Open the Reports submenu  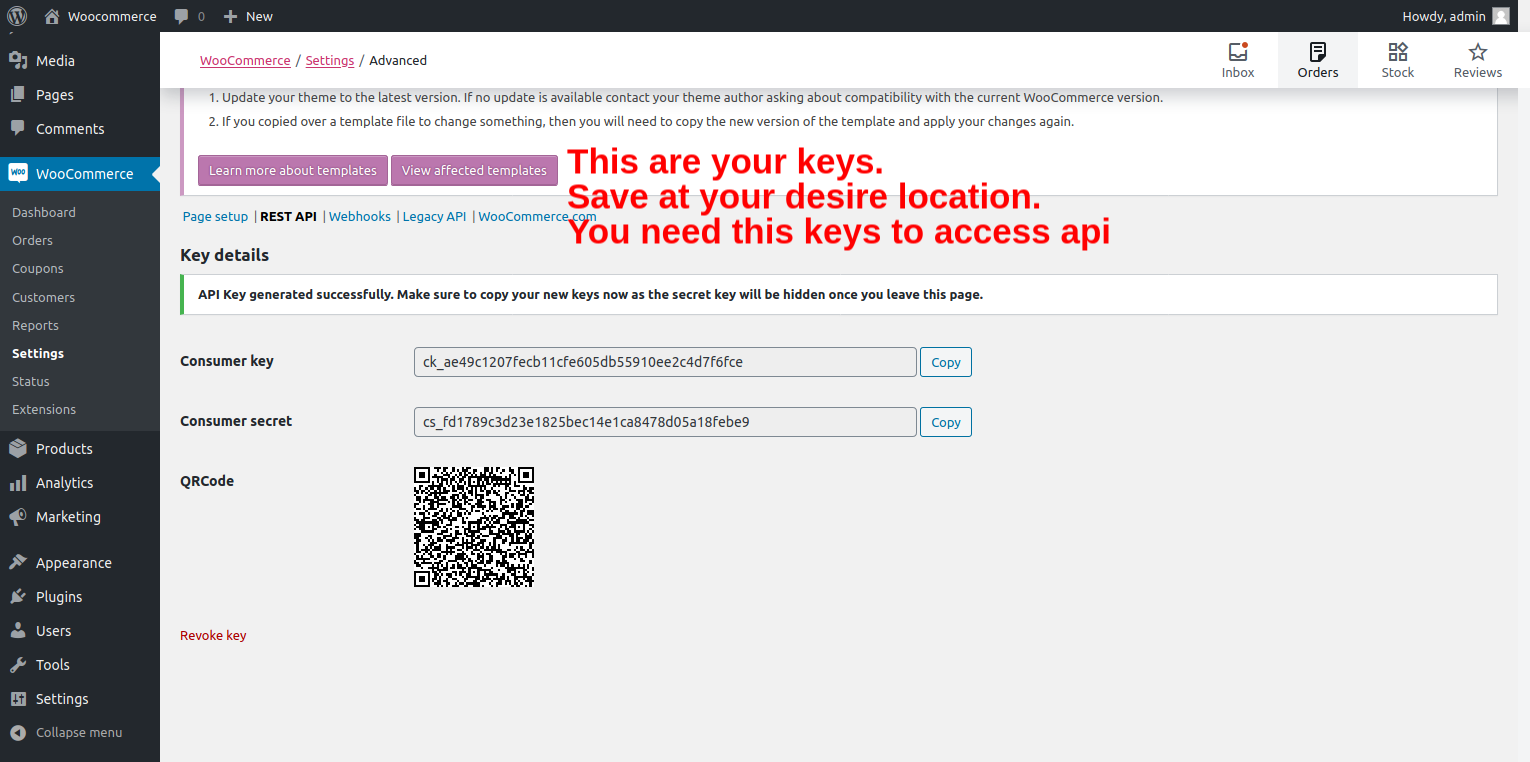35,325
